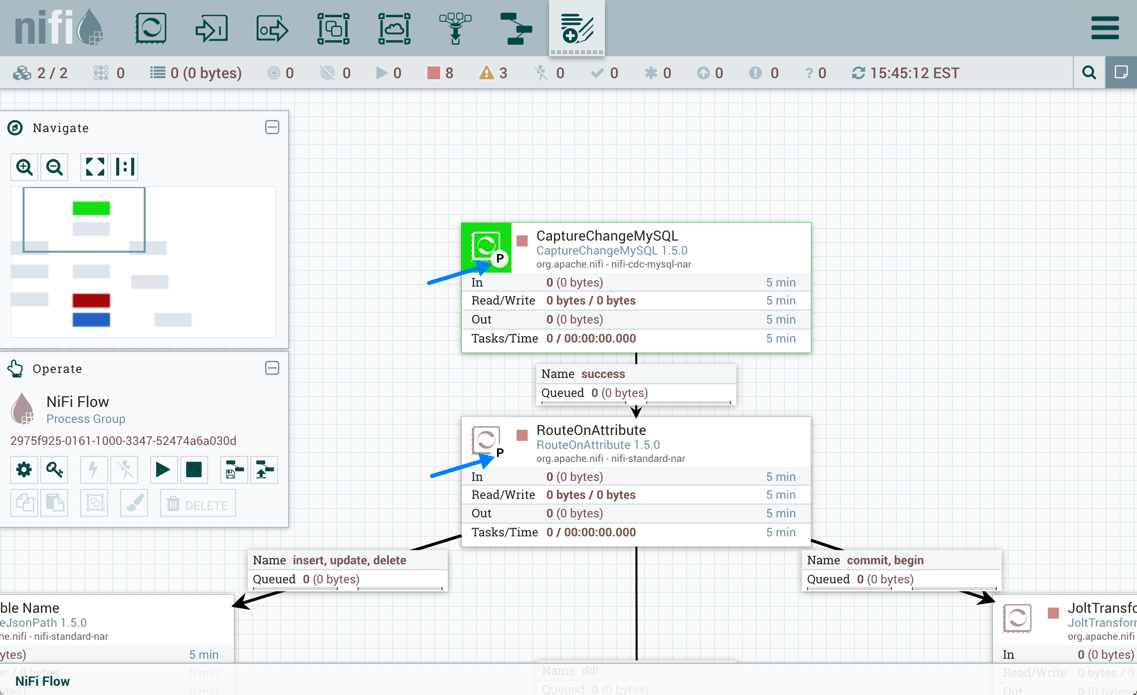Click the birdseye navigation thumbnail
This screenshot has height=695, width=1137.
coord(143,262)
